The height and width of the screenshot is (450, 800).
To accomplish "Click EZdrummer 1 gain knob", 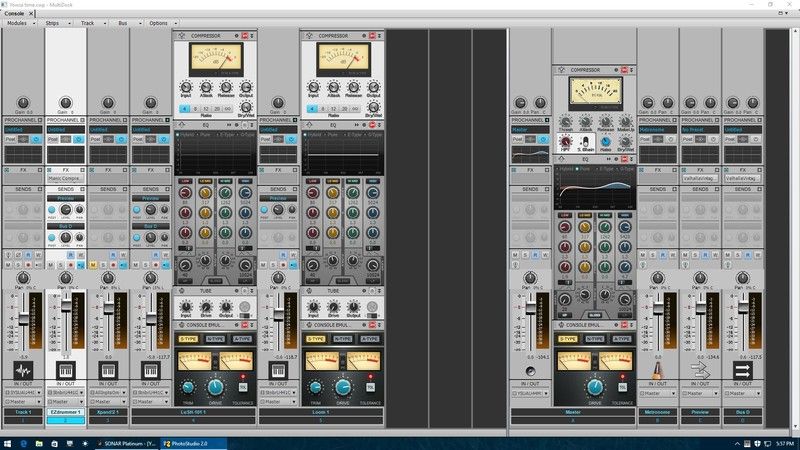I will [65, 103].
